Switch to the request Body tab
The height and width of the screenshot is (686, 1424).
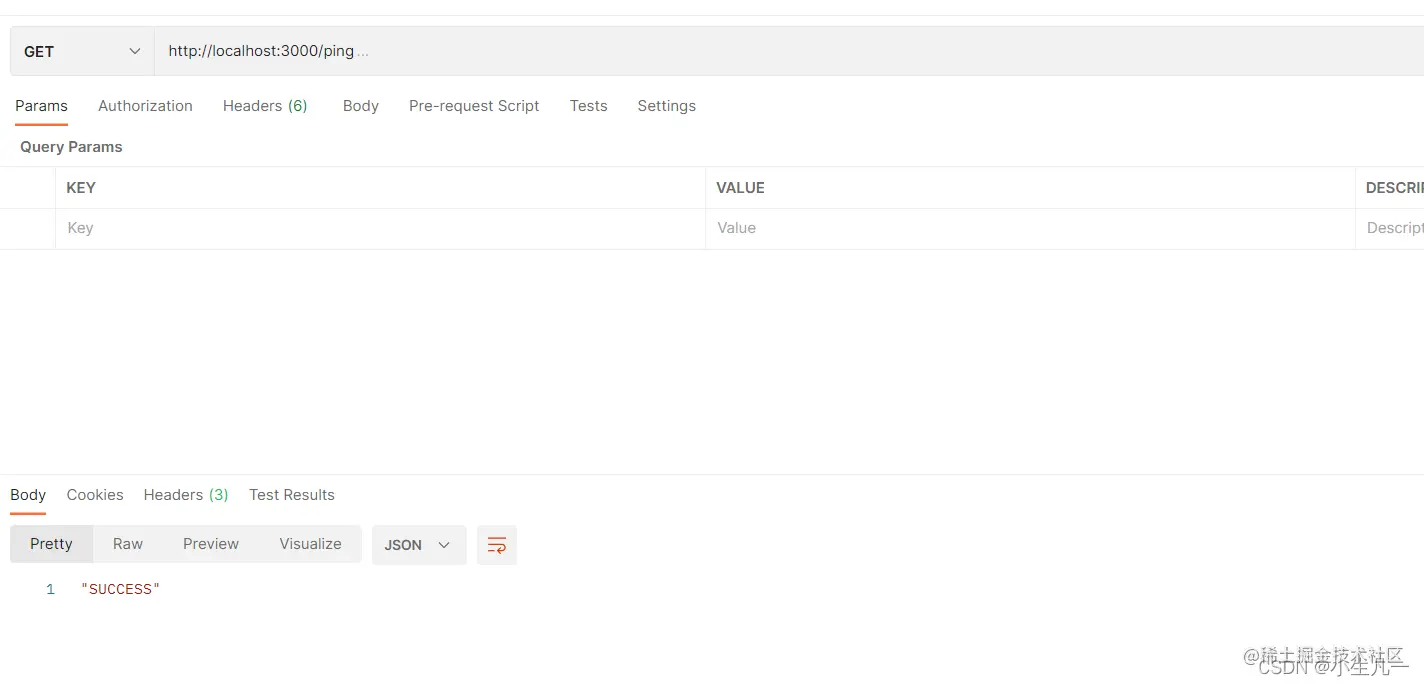point(360,106)
